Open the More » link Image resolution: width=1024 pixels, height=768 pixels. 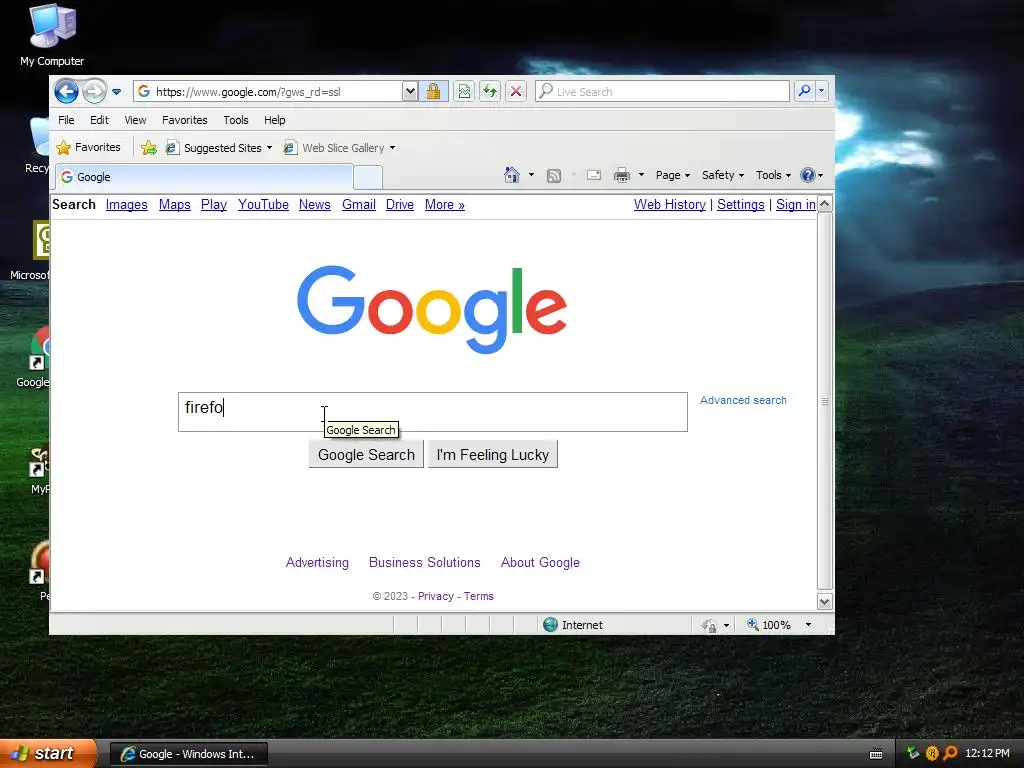point(445,204)
